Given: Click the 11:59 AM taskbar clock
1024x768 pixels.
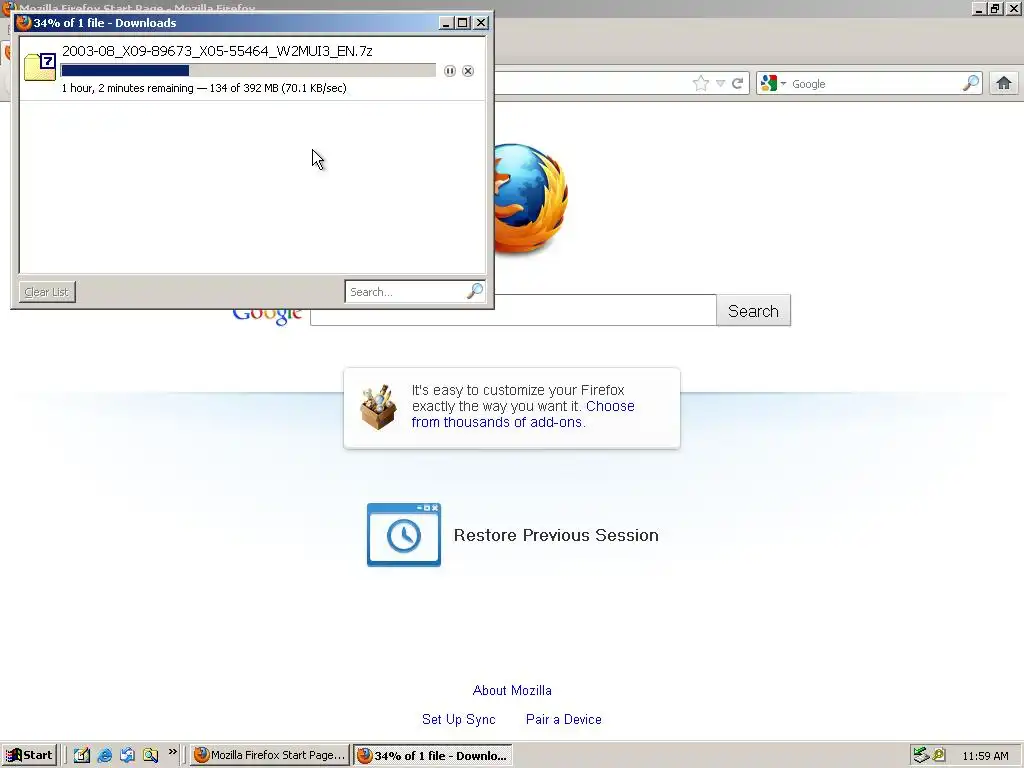Looking at the screenshot, I should (x=985, y=756).
